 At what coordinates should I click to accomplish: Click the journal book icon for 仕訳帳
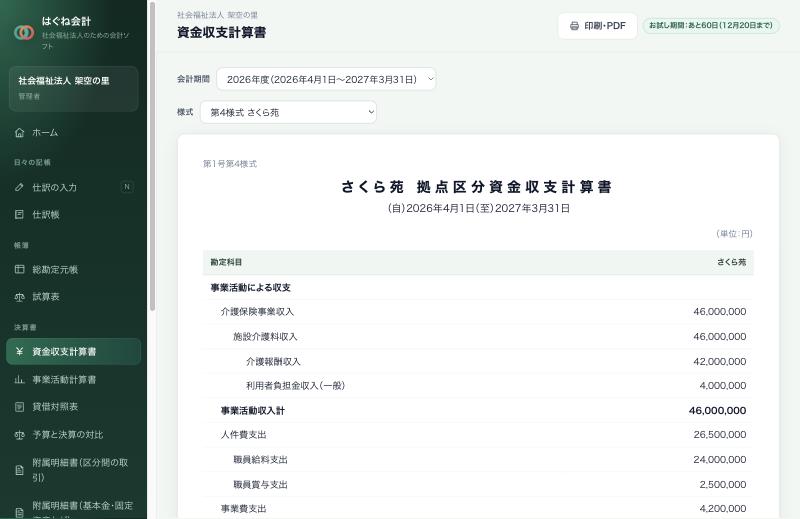tap(19, 214)
